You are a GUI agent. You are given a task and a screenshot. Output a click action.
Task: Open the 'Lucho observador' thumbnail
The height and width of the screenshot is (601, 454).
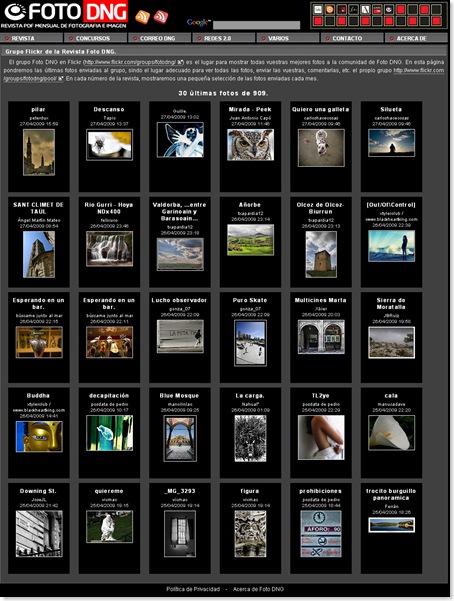[180, 336]
